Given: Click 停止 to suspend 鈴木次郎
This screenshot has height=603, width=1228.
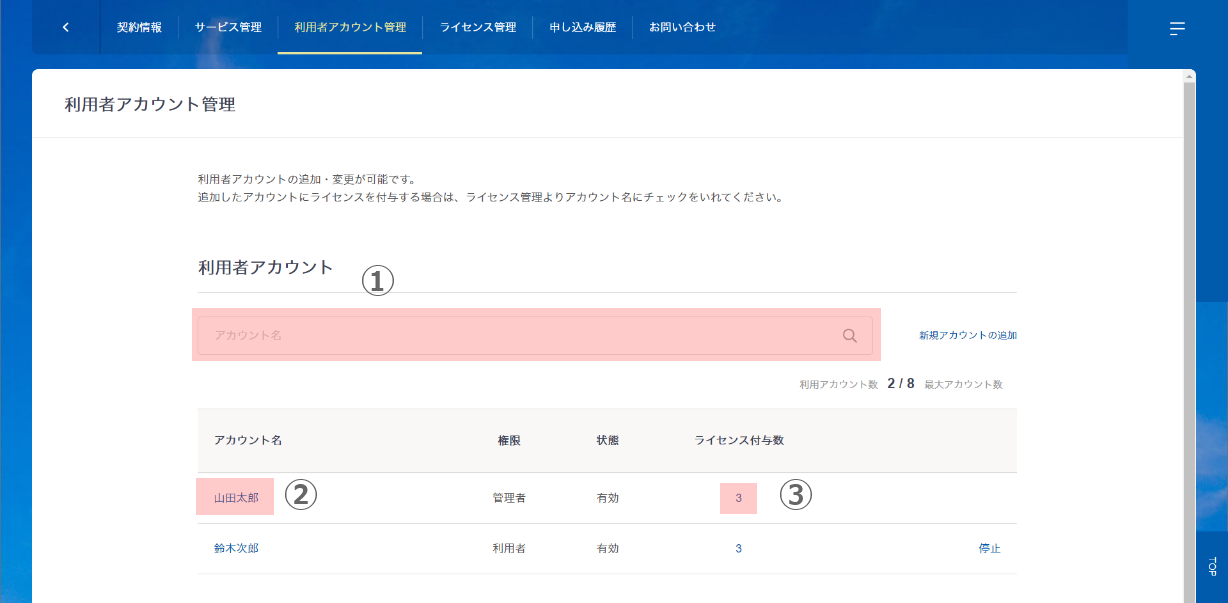Looking at the screenshot, I should pyautogui.click(x=989, y=548).
